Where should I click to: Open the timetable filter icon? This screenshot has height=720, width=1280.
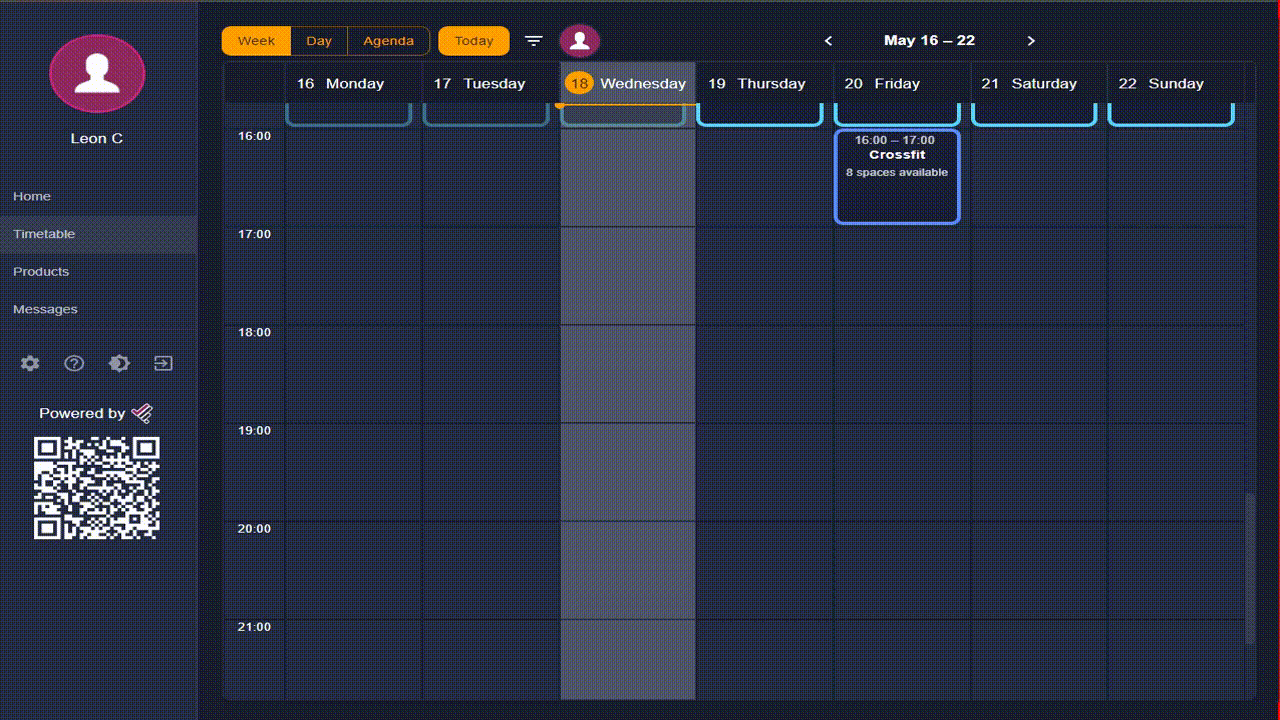[534, 41]
